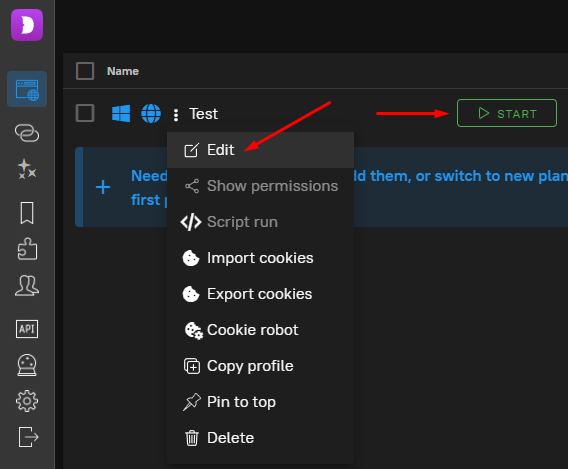Open the sparkles sidebar icon

pyautogui.click(x=27, y=169)
